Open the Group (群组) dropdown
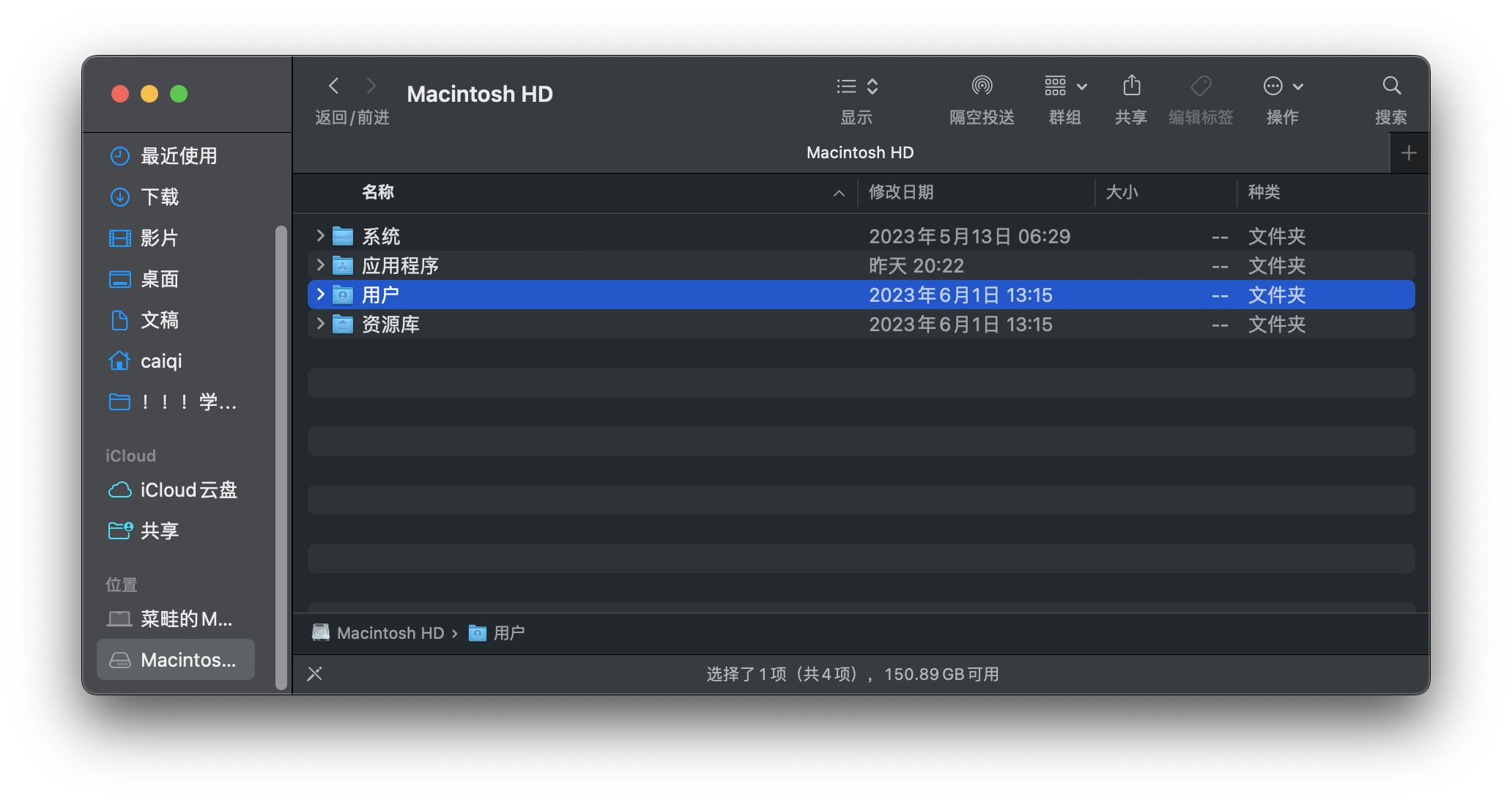Viewport: 1512px width, 803px height. point(1065,86)
